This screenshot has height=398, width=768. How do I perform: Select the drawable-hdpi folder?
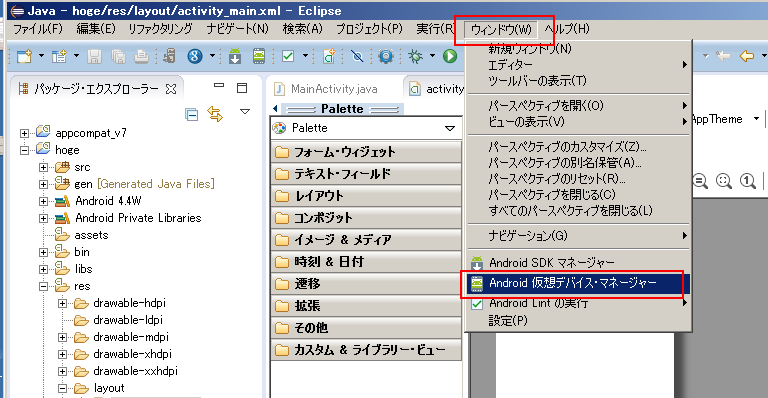[129, 303]
